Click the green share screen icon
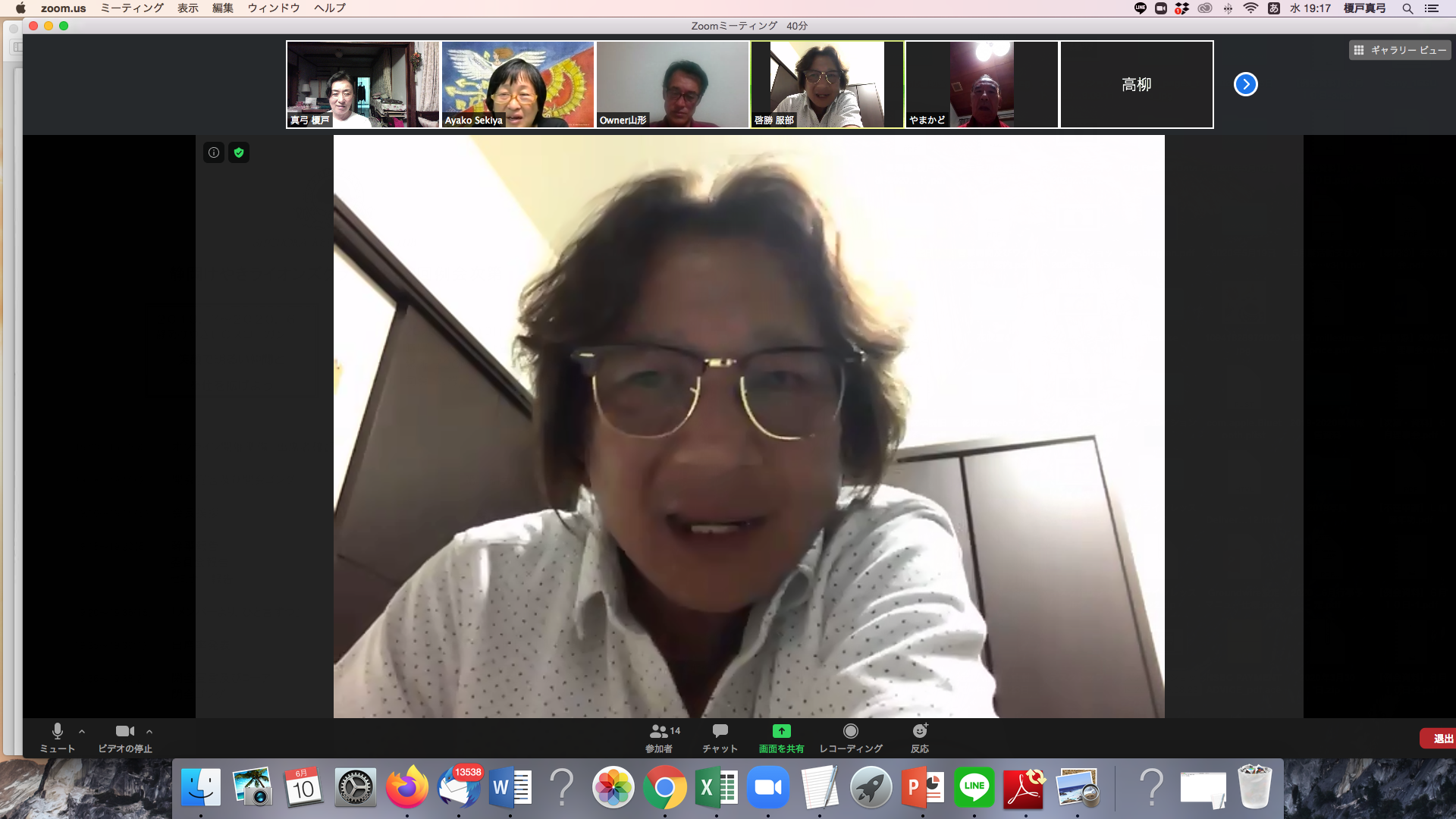 click(x=781, y=731)
